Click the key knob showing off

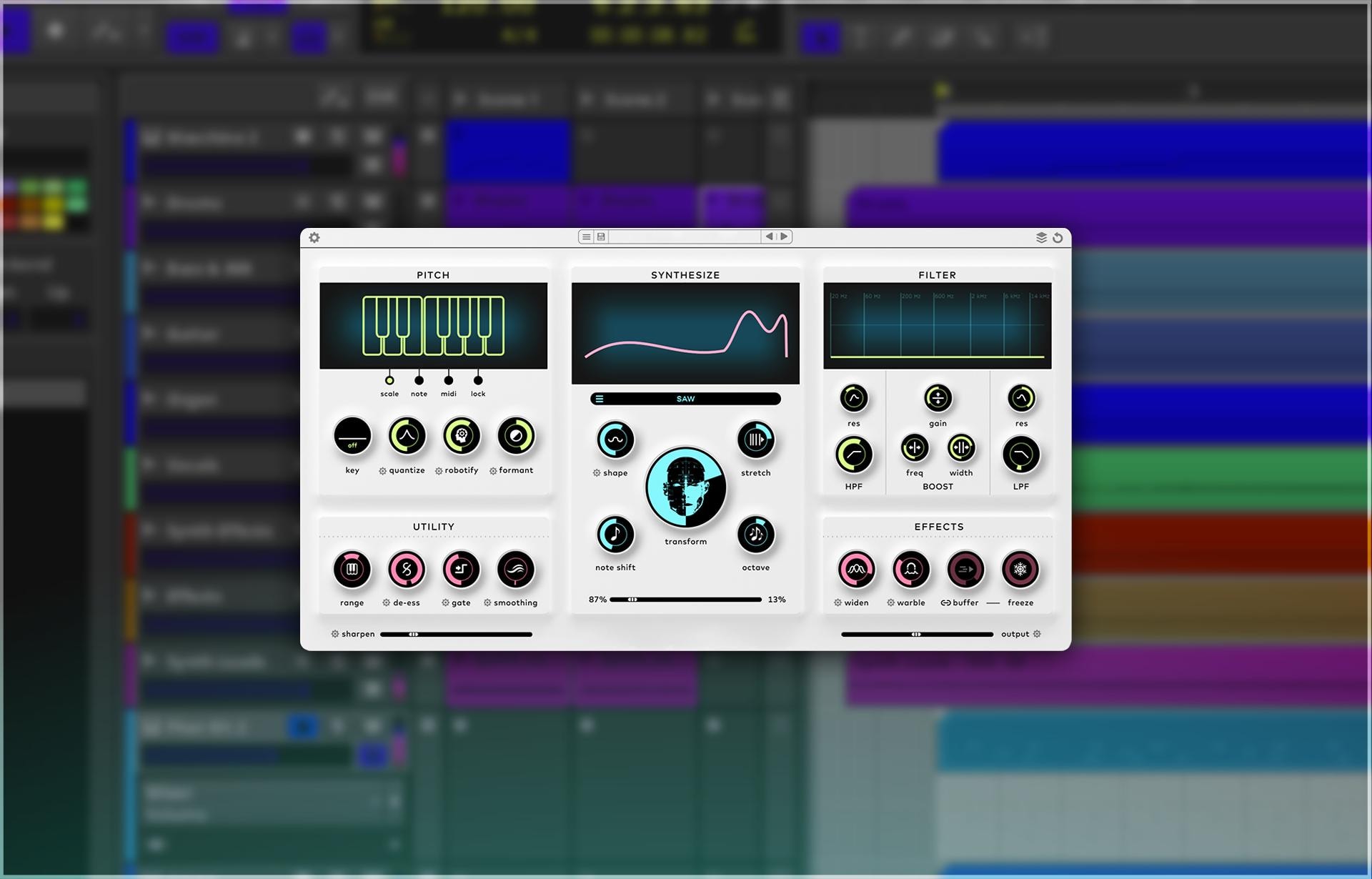click(352, 436)
